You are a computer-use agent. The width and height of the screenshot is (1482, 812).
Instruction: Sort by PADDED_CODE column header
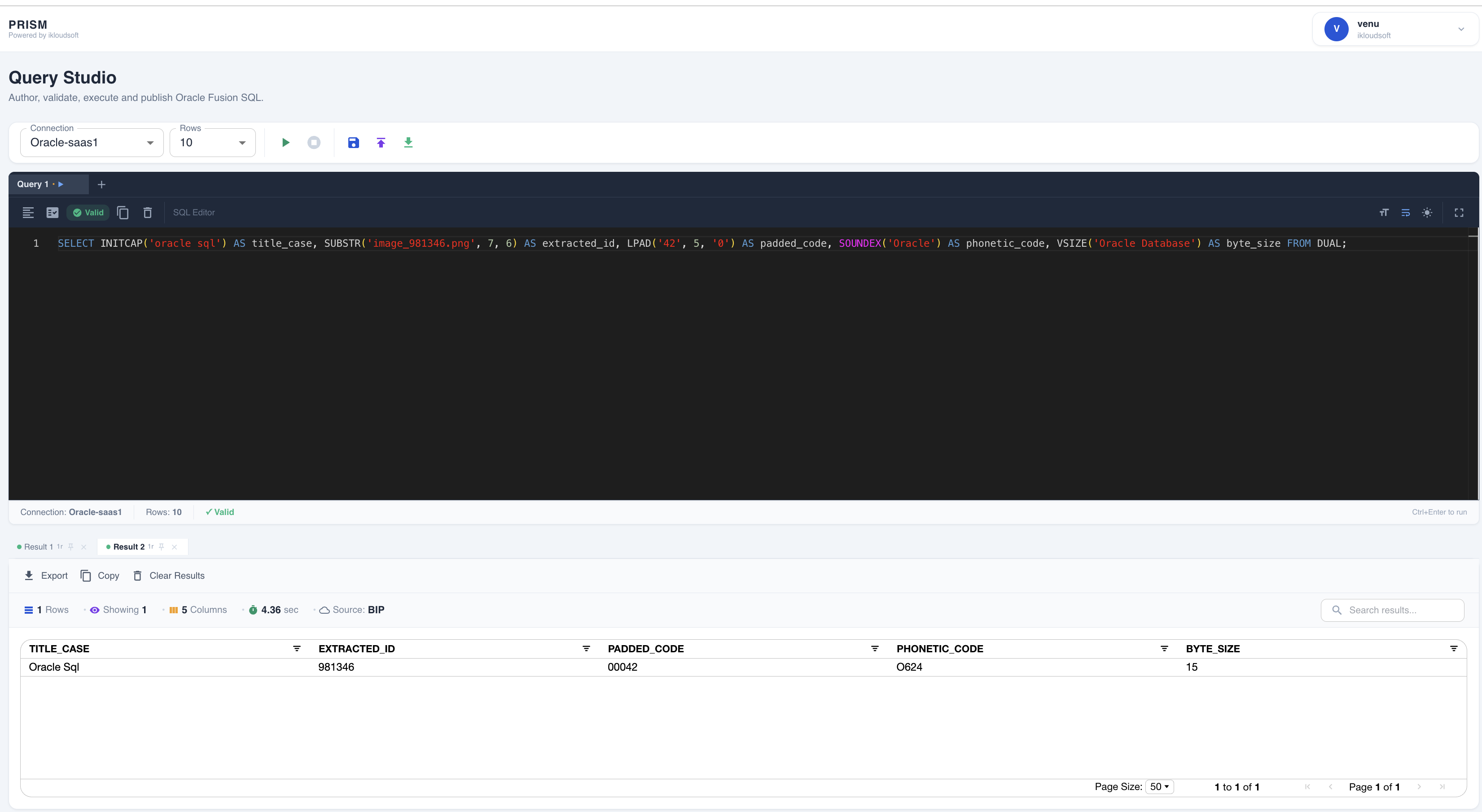(x=645, y=649)
